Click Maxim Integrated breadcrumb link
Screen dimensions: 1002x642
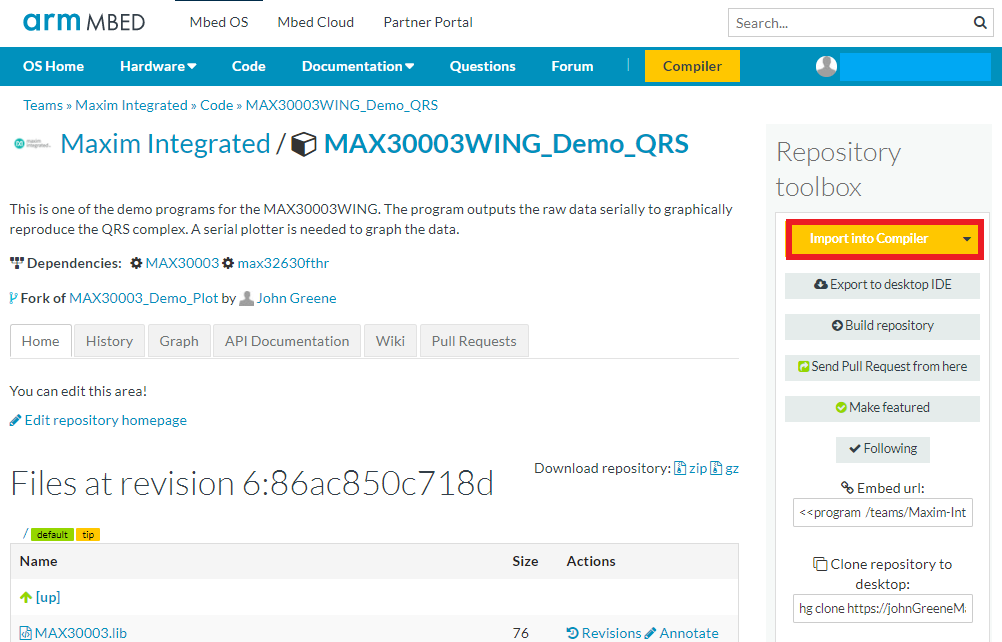click(132, 105)
